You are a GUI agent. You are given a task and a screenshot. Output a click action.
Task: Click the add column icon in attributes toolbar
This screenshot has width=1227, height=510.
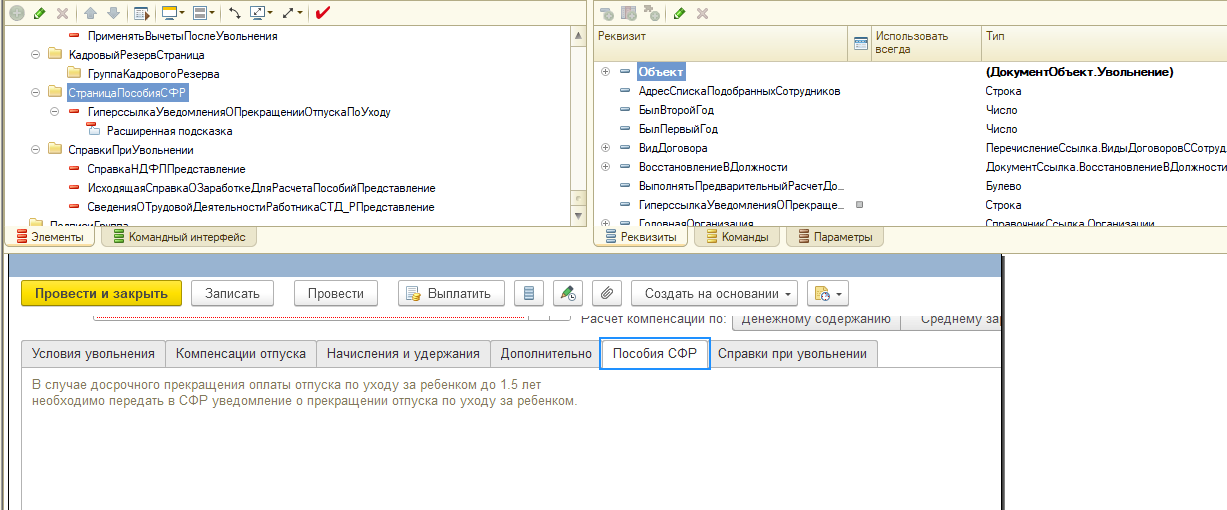tap(629, 13)
